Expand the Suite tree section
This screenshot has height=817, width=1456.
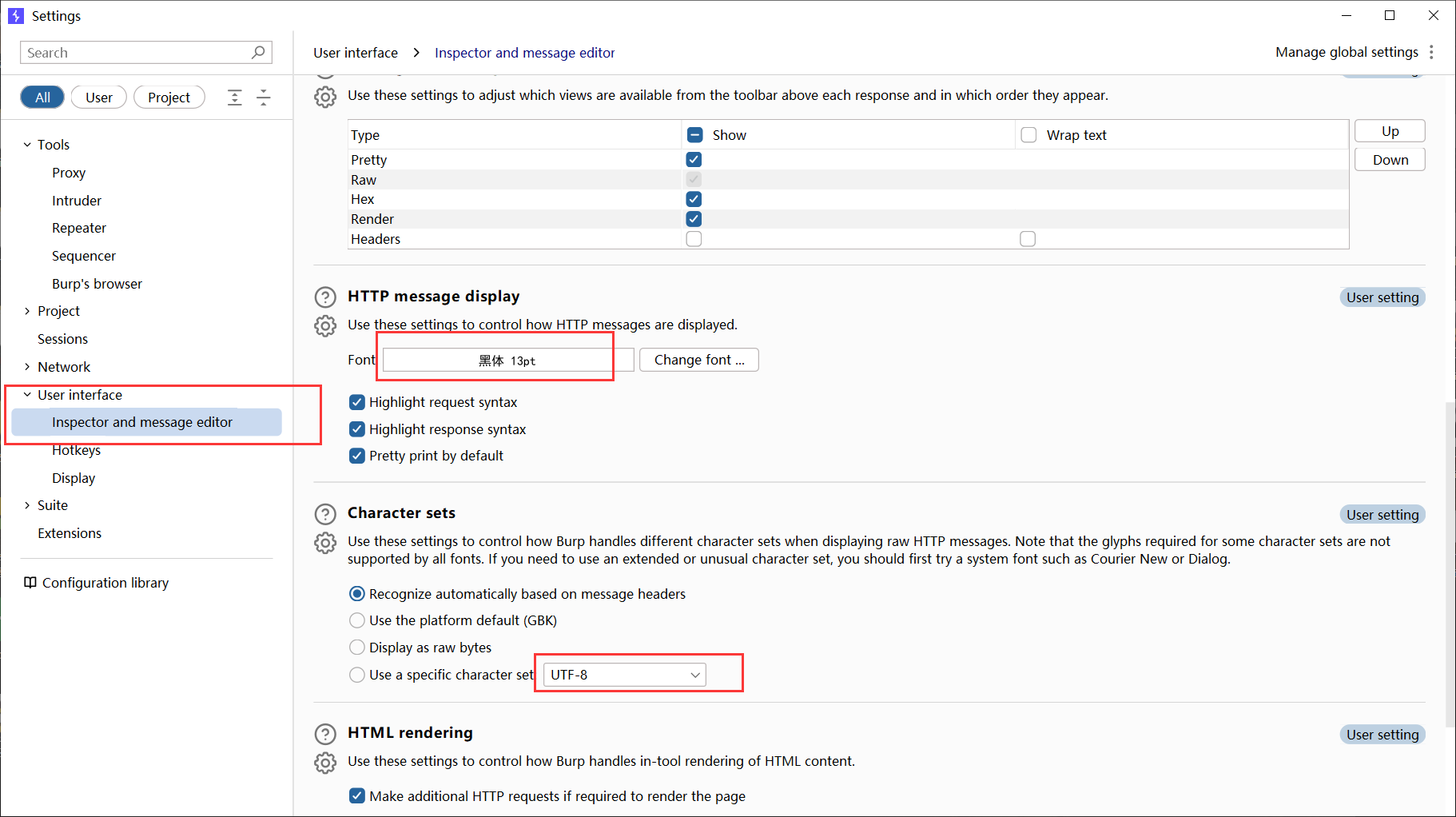pos(27,505)
